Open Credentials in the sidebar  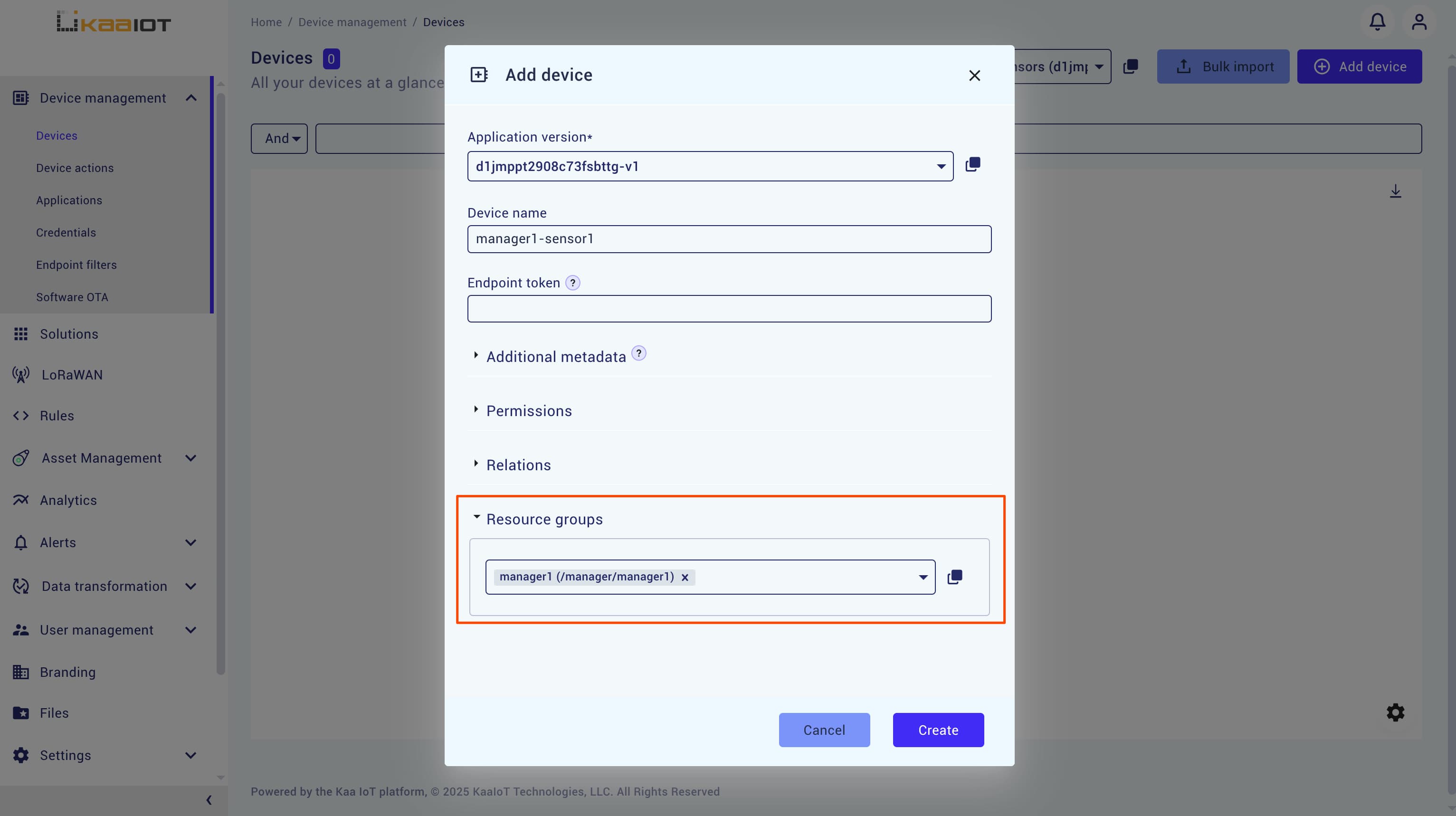[x=66, y=232]
